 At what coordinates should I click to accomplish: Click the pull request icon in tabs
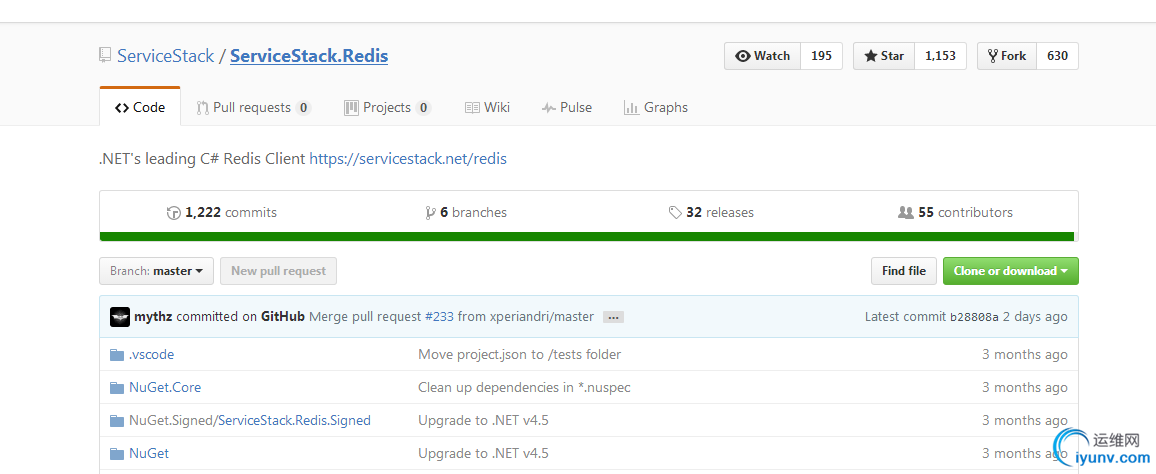pyautogui.click(x=202, y=108)
